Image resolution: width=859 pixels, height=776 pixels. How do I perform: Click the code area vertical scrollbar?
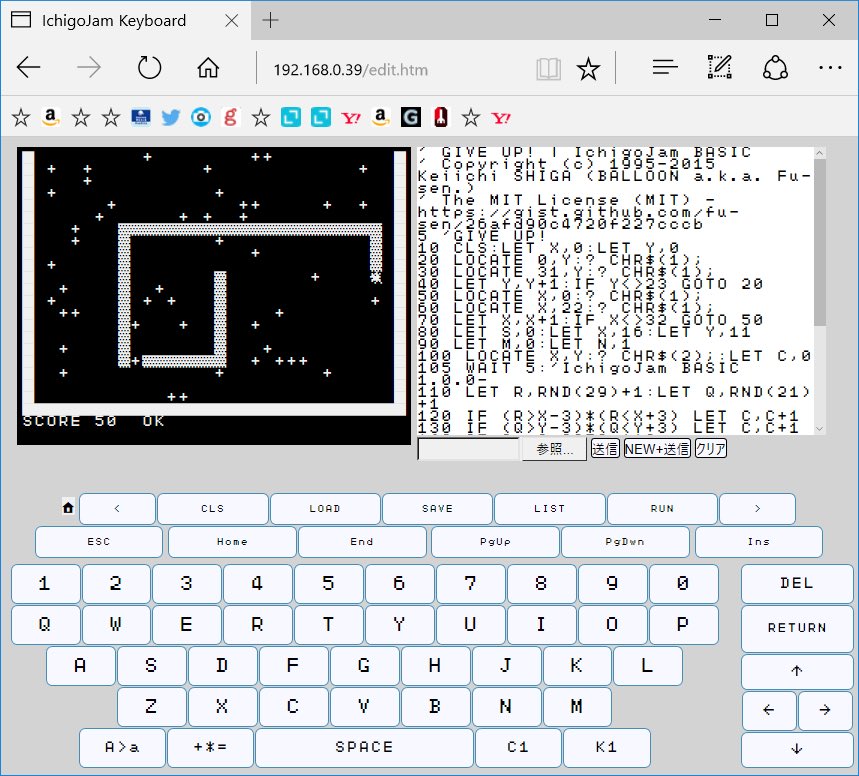(820, 290)
